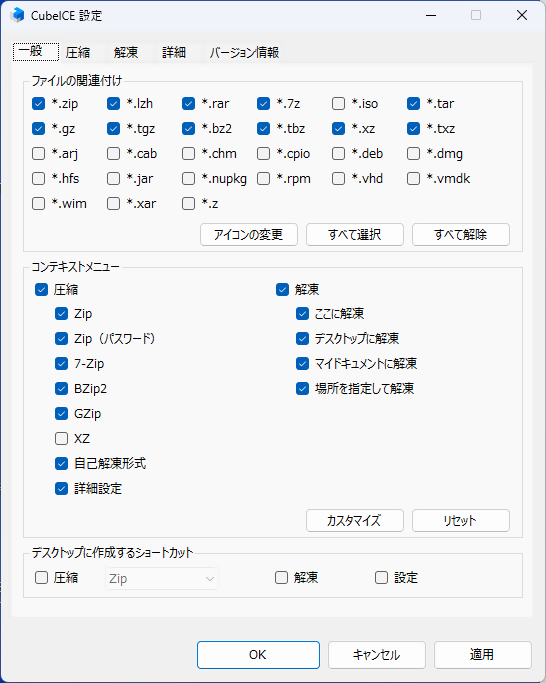Enable the *.vhd file association

tap(338, 179)
